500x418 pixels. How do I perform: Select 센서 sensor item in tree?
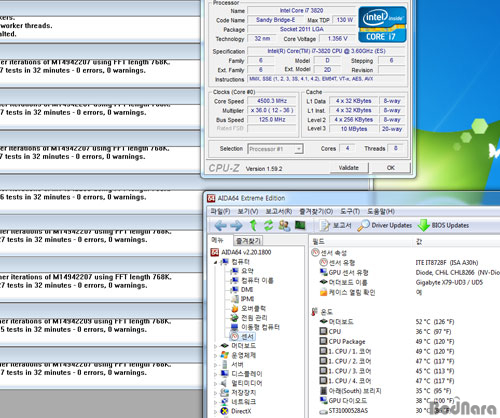click(x=247, y=336)
